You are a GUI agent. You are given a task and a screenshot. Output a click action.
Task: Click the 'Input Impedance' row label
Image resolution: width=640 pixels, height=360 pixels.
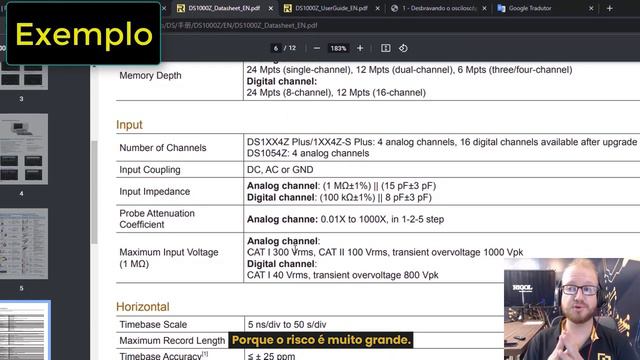154,191
